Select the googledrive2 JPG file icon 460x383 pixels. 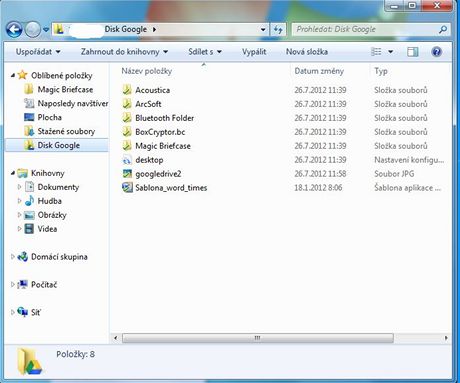click(x=127, y=174)
